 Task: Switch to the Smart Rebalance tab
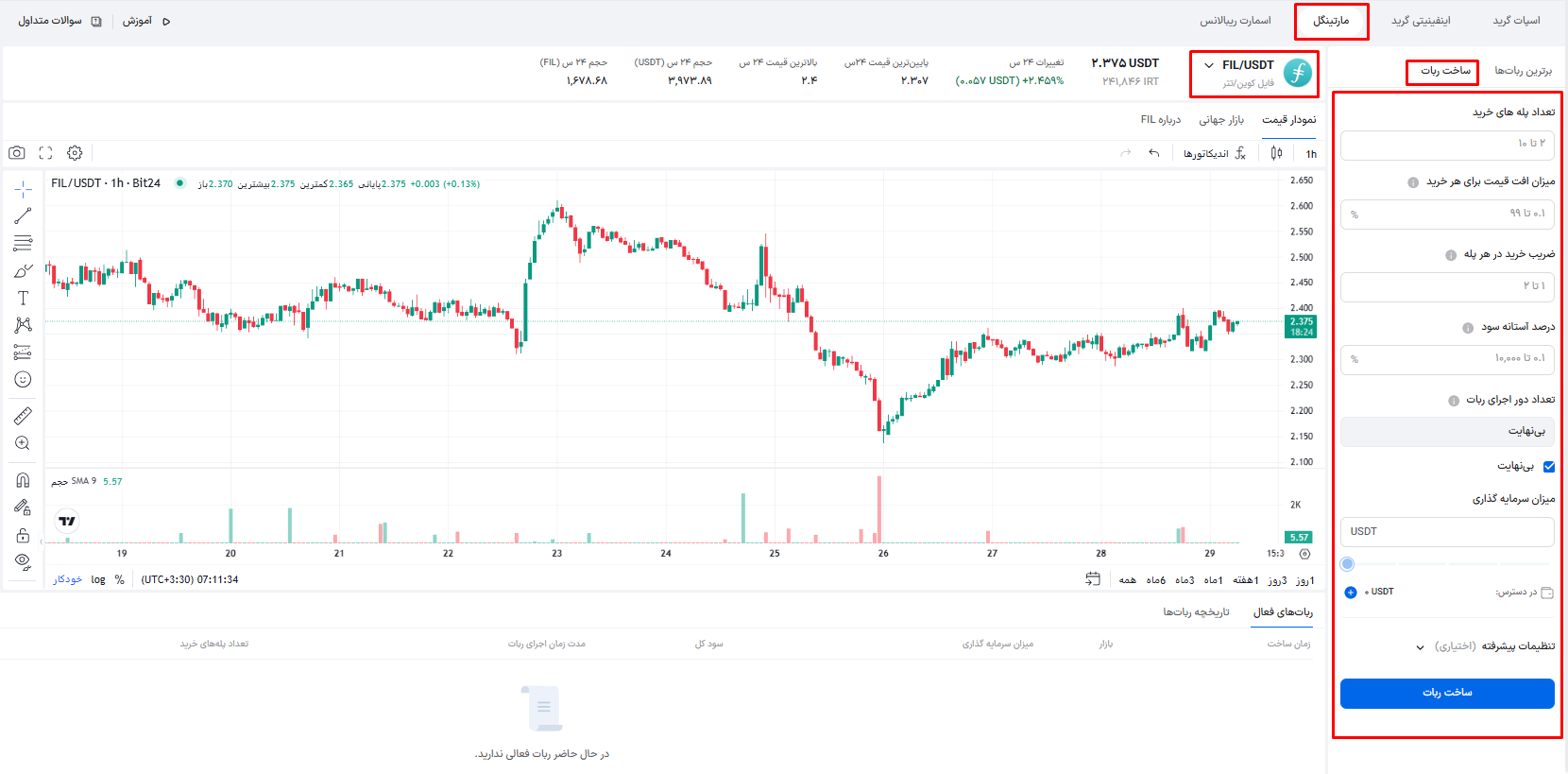pyautogui.click(x=1235, y=21)
